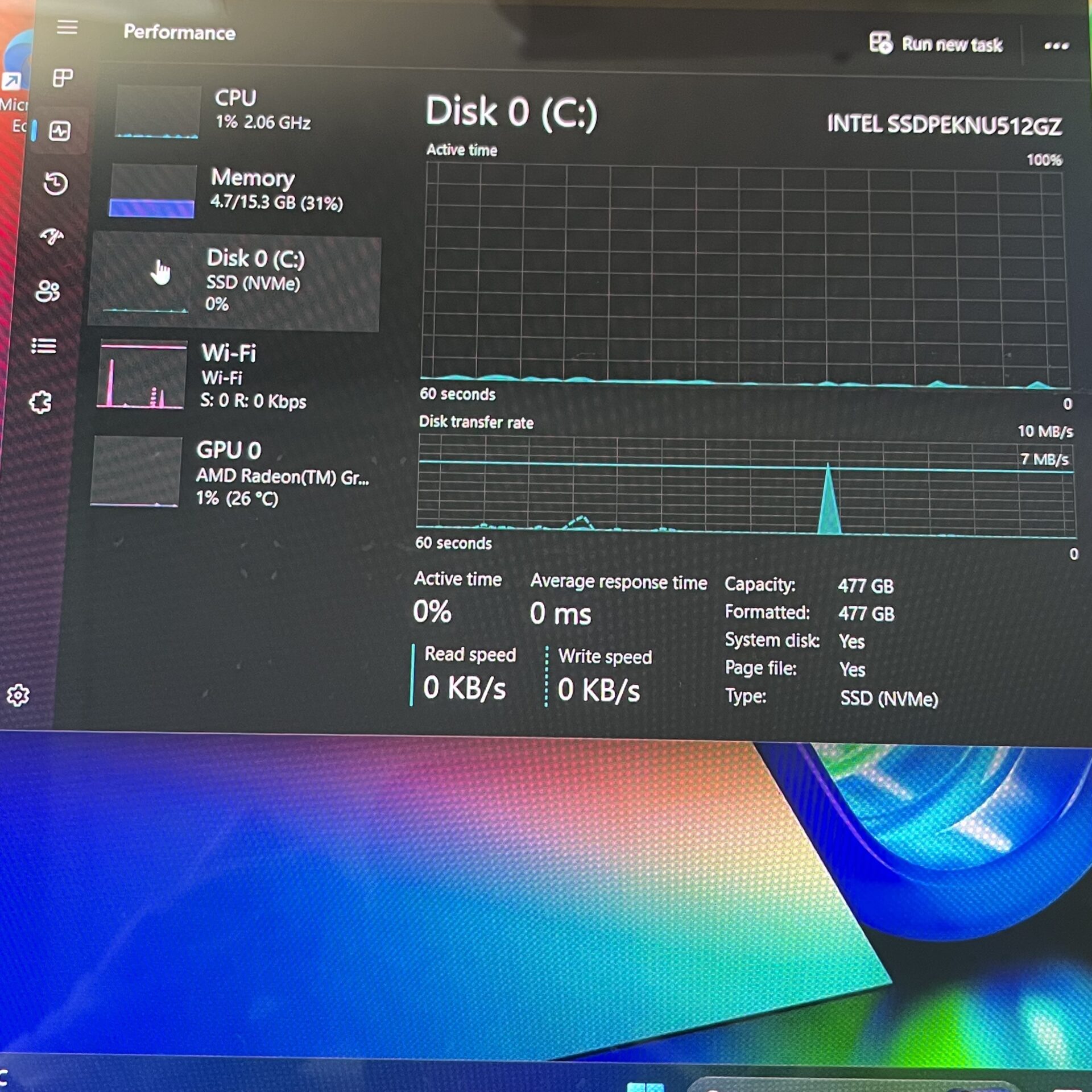
Task: Click the Disk Active time graph
Action: (745, 275)
